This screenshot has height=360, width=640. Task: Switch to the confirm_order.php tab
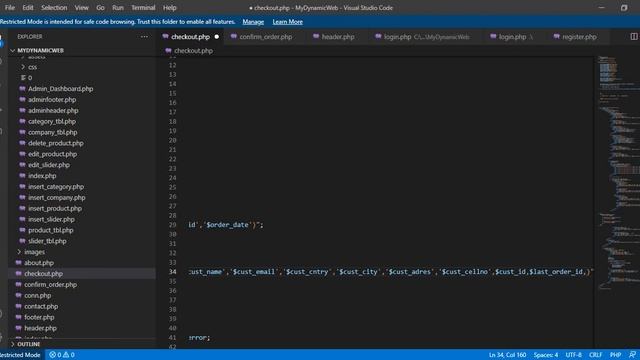pyautogui.click(x=265, y=37)
